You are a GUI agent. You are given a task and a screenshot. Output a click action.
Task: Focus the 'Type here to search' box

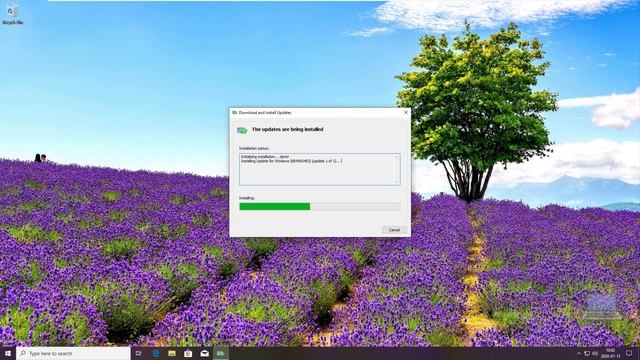click(x=73, y=353)
